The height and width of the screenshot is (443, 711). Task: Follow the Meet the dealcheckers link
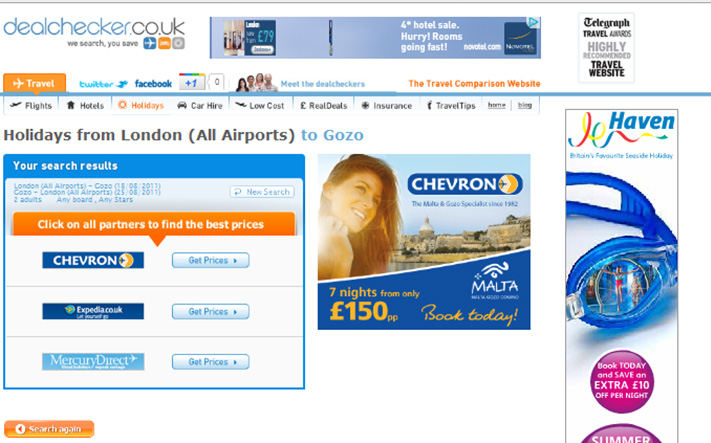click(322, 84)
